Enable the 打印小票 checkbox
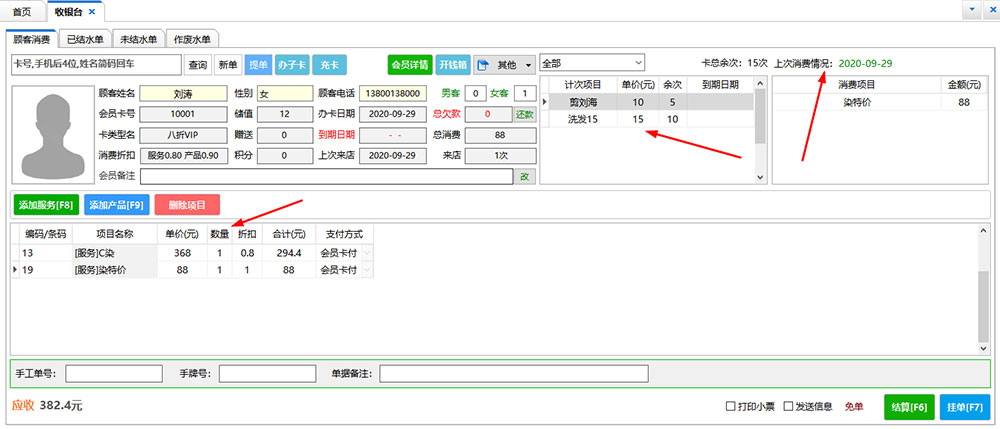This screenshot has height=429, width=1000. point(731,406)
